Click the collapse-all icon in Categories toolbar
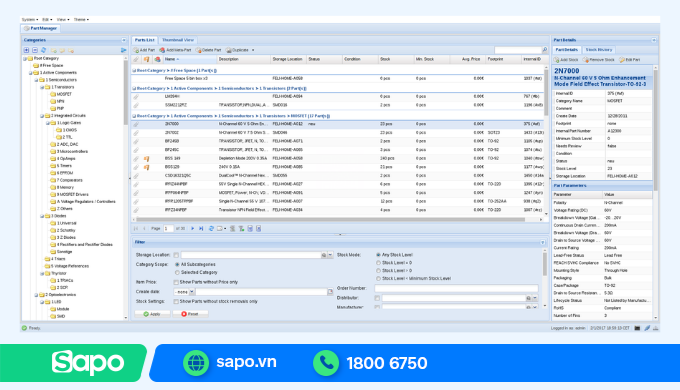680x390 pixels. 35,50
